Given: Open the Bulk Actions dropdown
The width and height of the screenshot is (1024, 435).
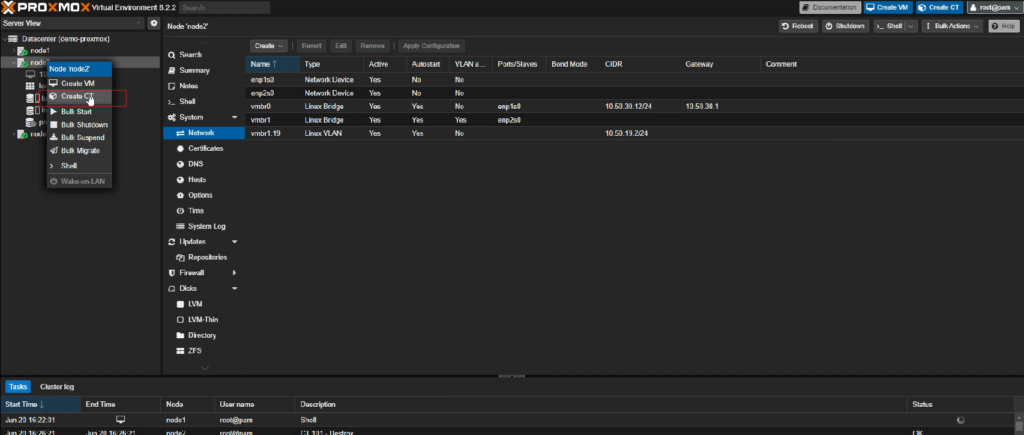Looking at the screenshot, I should click(952, 26).
